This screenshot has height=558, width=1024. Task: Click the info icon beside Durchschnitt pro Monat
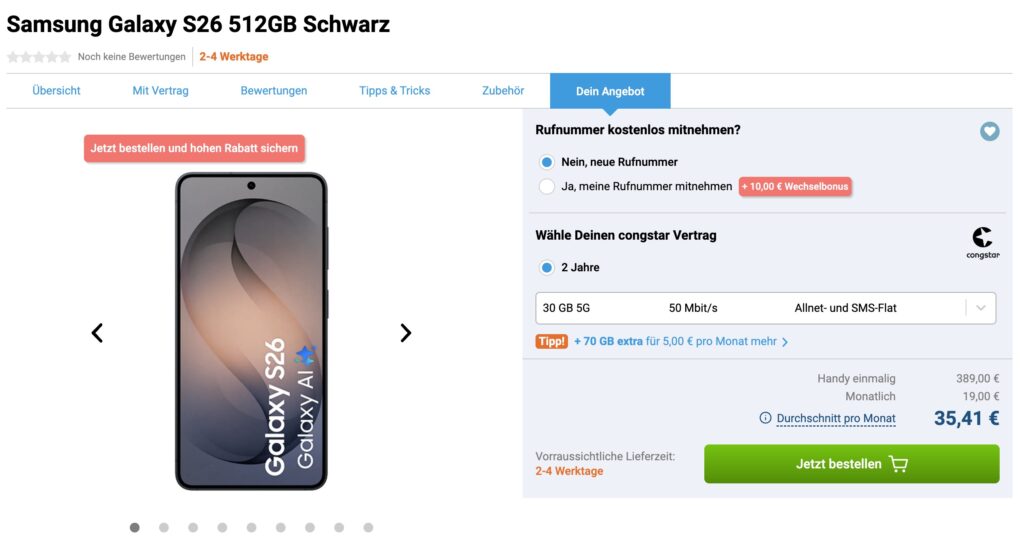765,418
